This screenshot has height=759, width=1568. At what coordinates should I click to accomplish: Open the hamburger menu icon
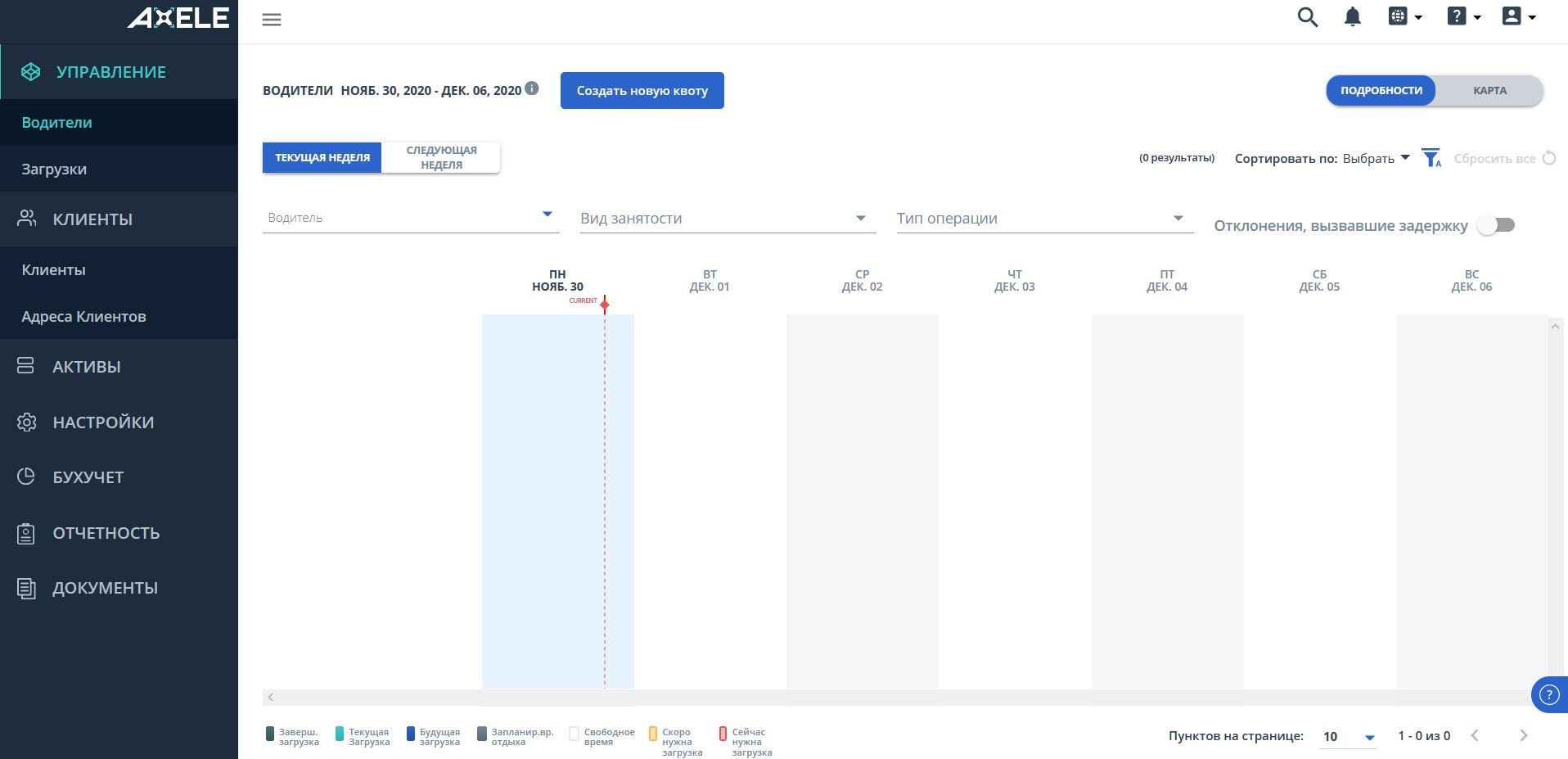[272, 20]
